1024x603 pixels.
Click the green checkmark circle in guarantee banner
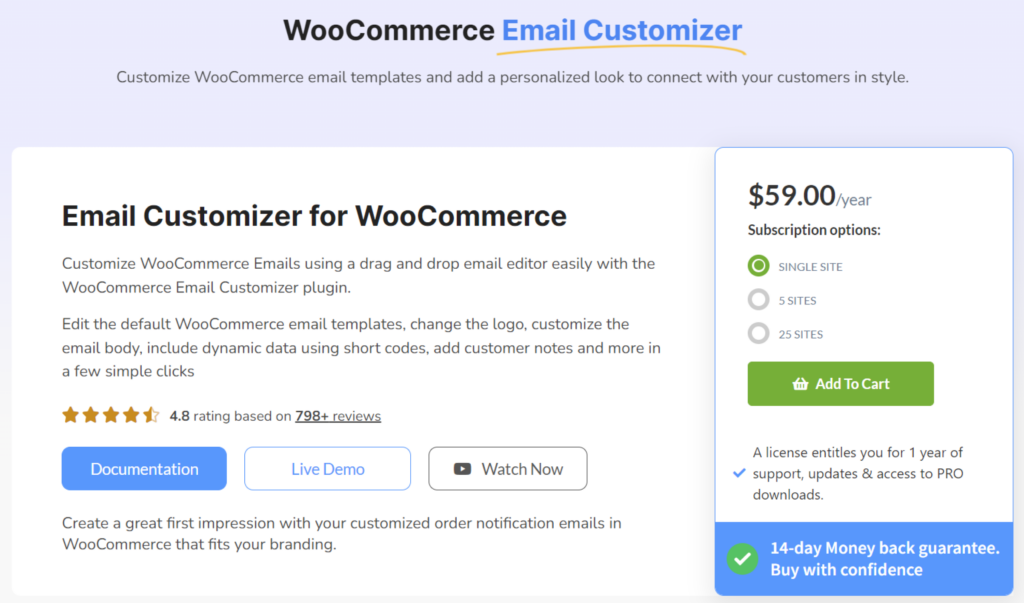[x=741, y=558]
